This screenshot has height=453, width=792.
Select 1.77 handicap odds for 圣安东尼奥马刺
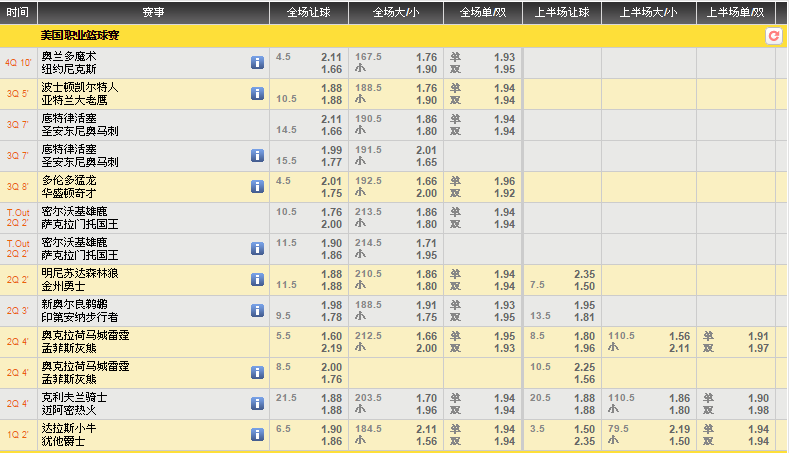click(331, 162)
